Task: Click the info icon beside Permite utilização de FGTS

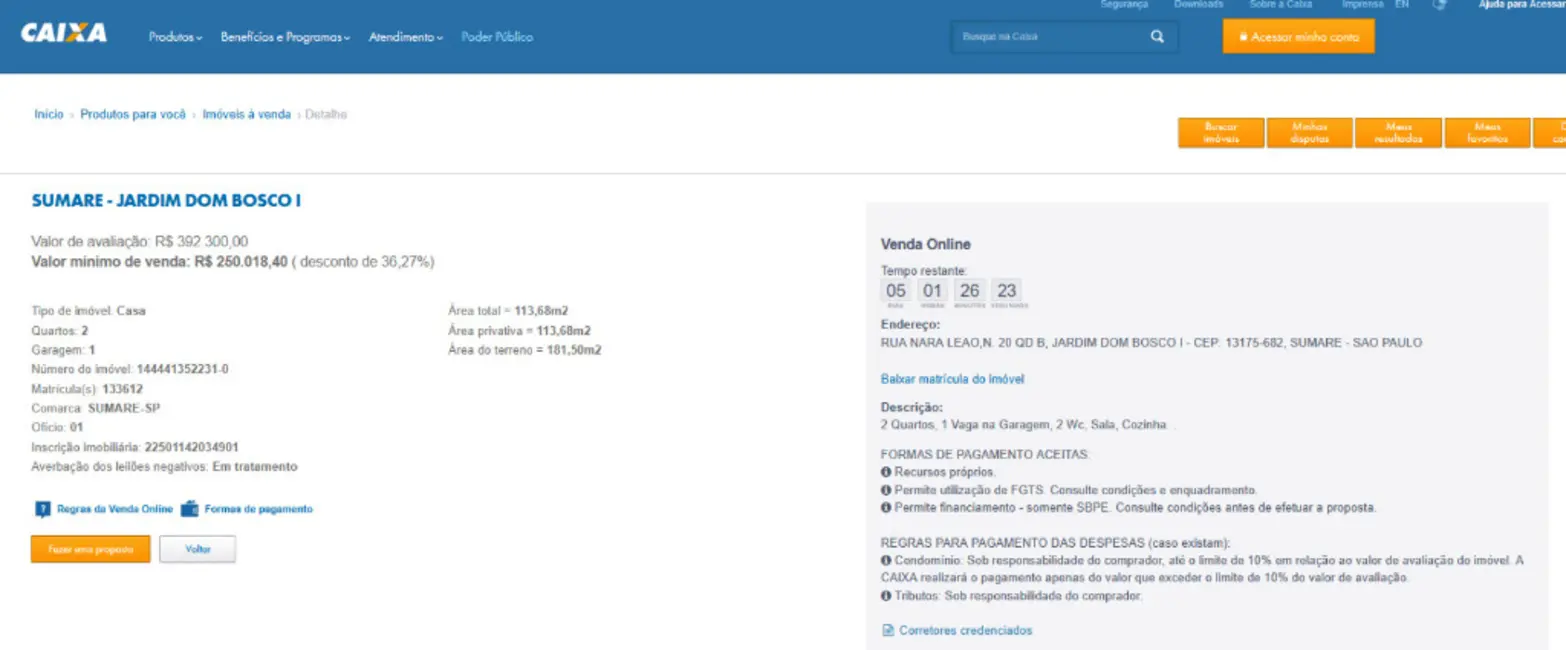Action: point(886,490)
